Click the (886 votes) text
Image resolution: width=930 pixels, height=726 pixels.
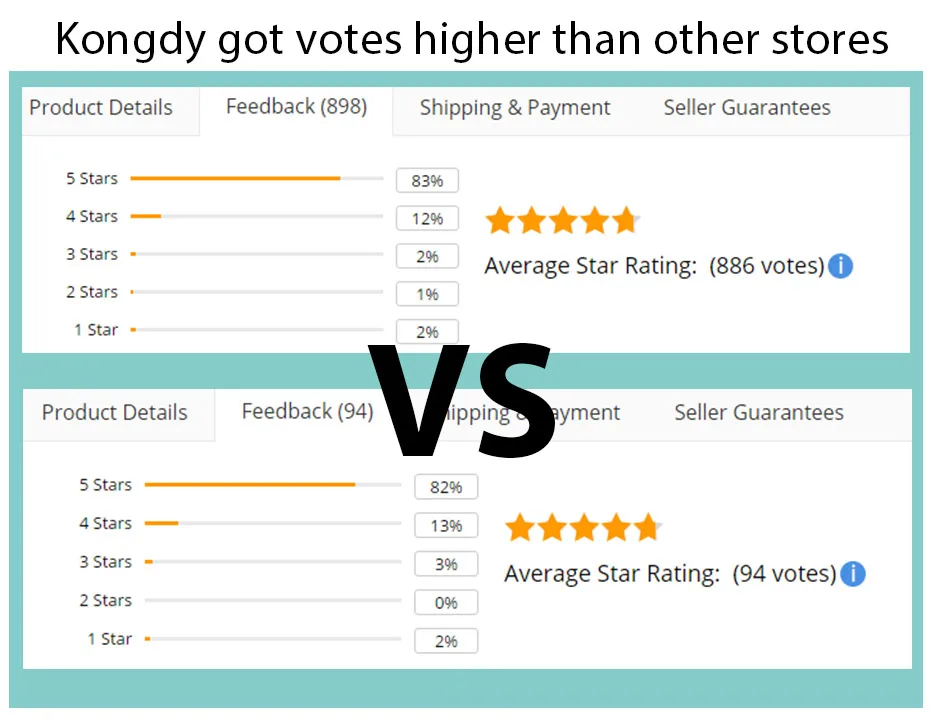[x=767, y=266]
